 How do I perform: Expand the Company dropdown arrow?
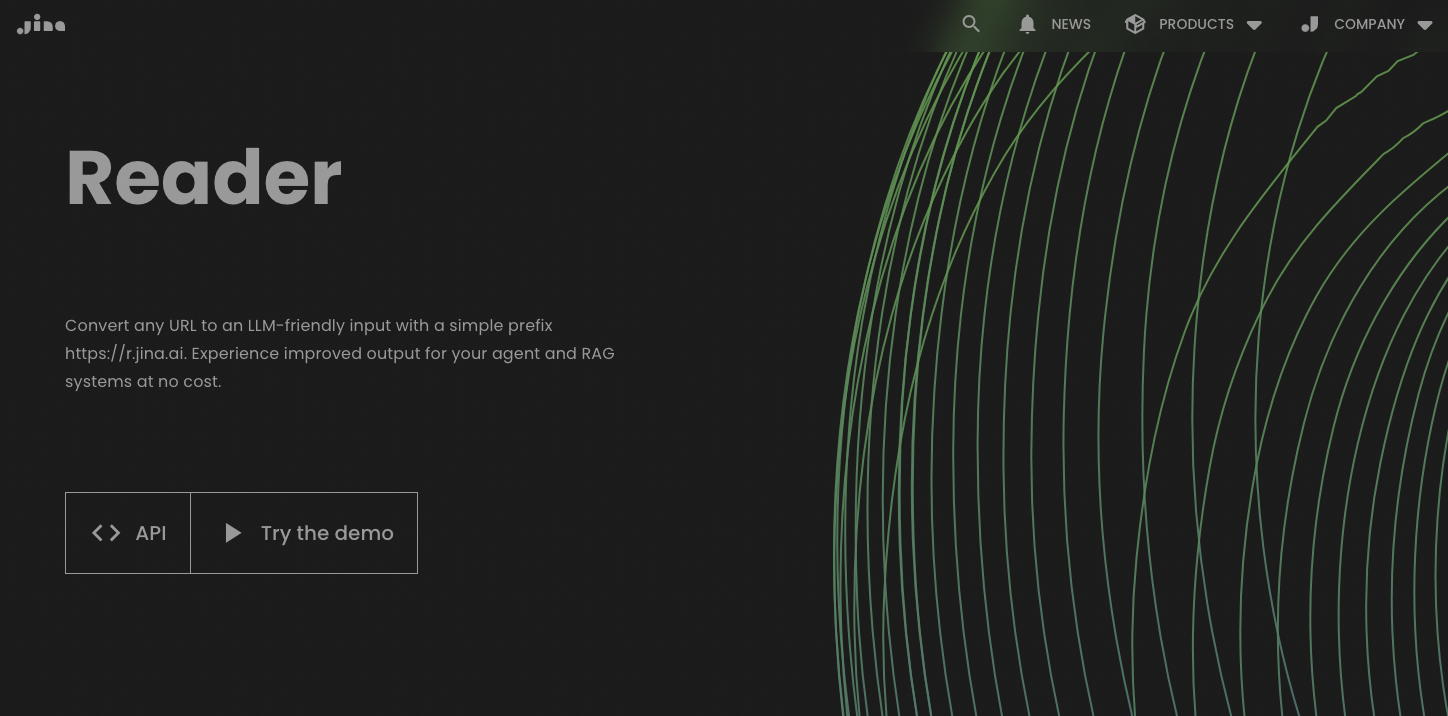tap(1425, 25)
